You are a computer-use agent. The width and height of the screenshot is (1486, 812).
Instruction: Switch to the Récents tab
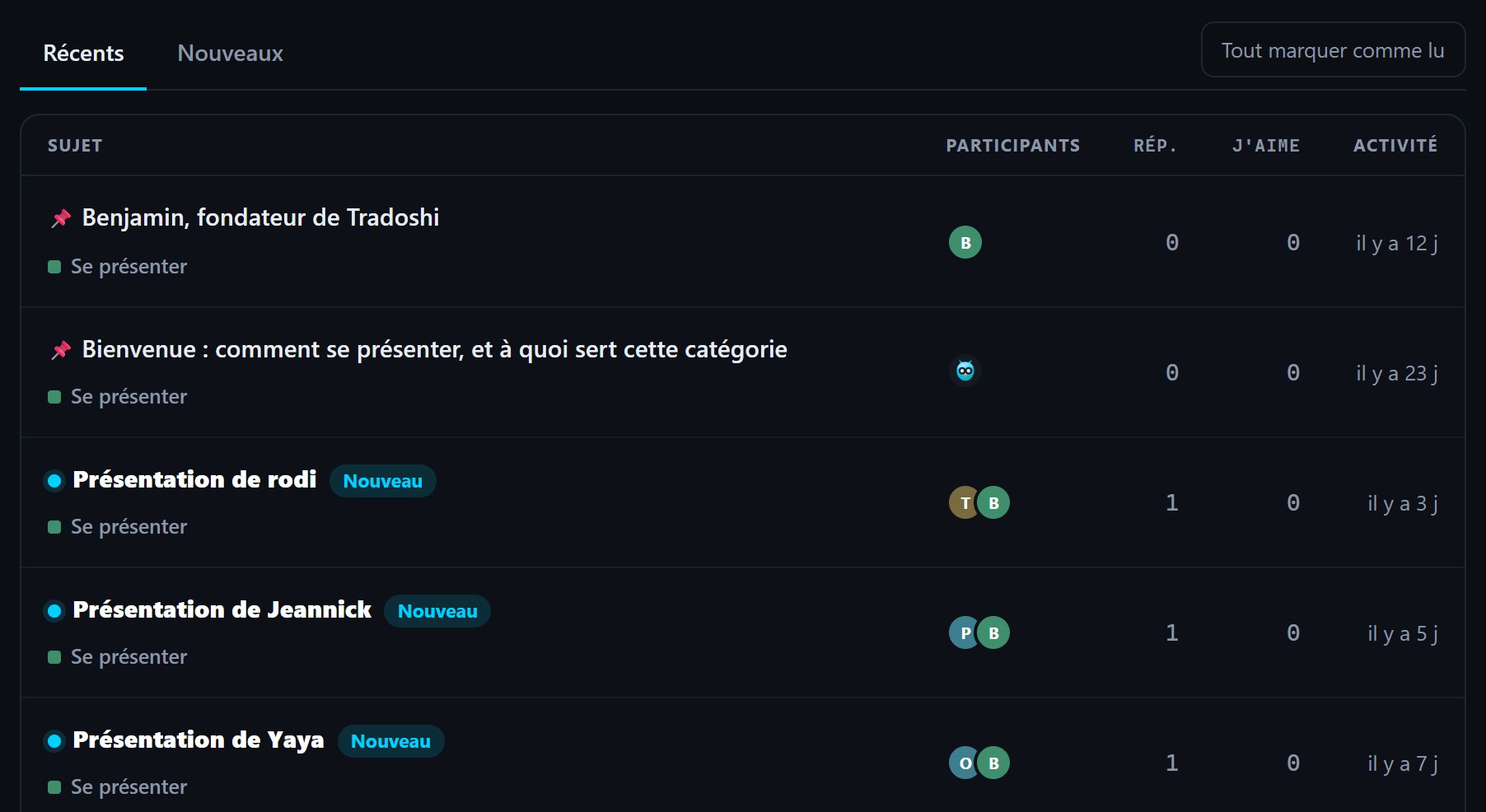[83, 54]
